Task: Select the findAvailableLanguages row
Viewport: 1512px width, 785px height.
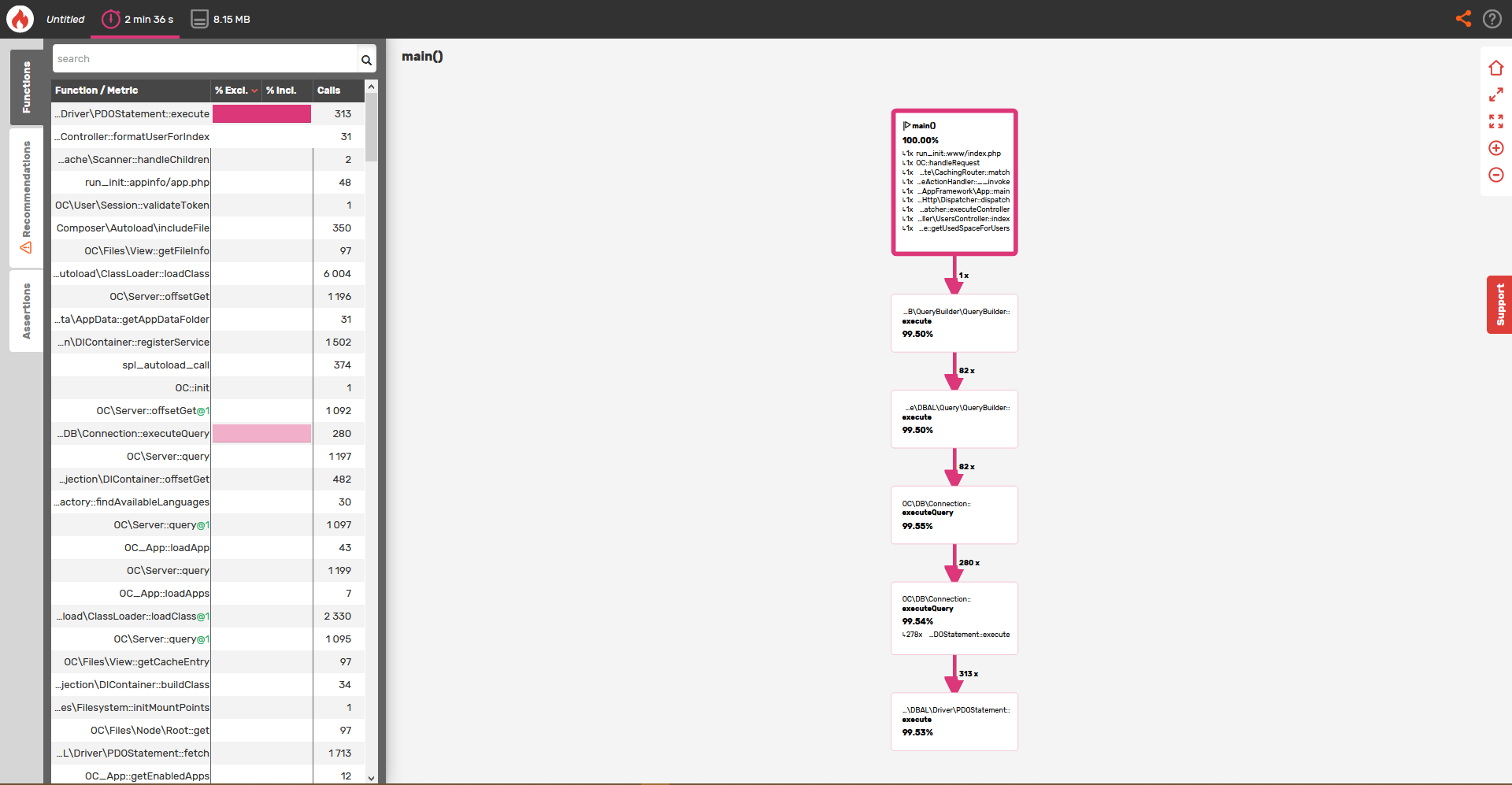Action: coord(208,502)
